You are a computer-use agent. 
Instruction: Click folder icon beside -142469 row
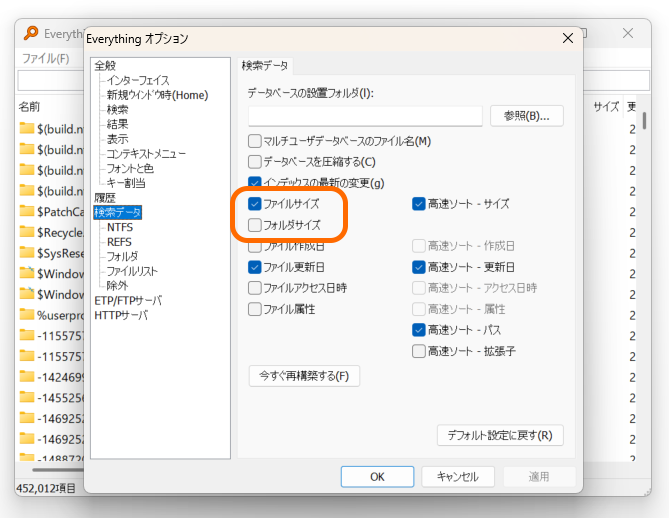tap(27, 376)
